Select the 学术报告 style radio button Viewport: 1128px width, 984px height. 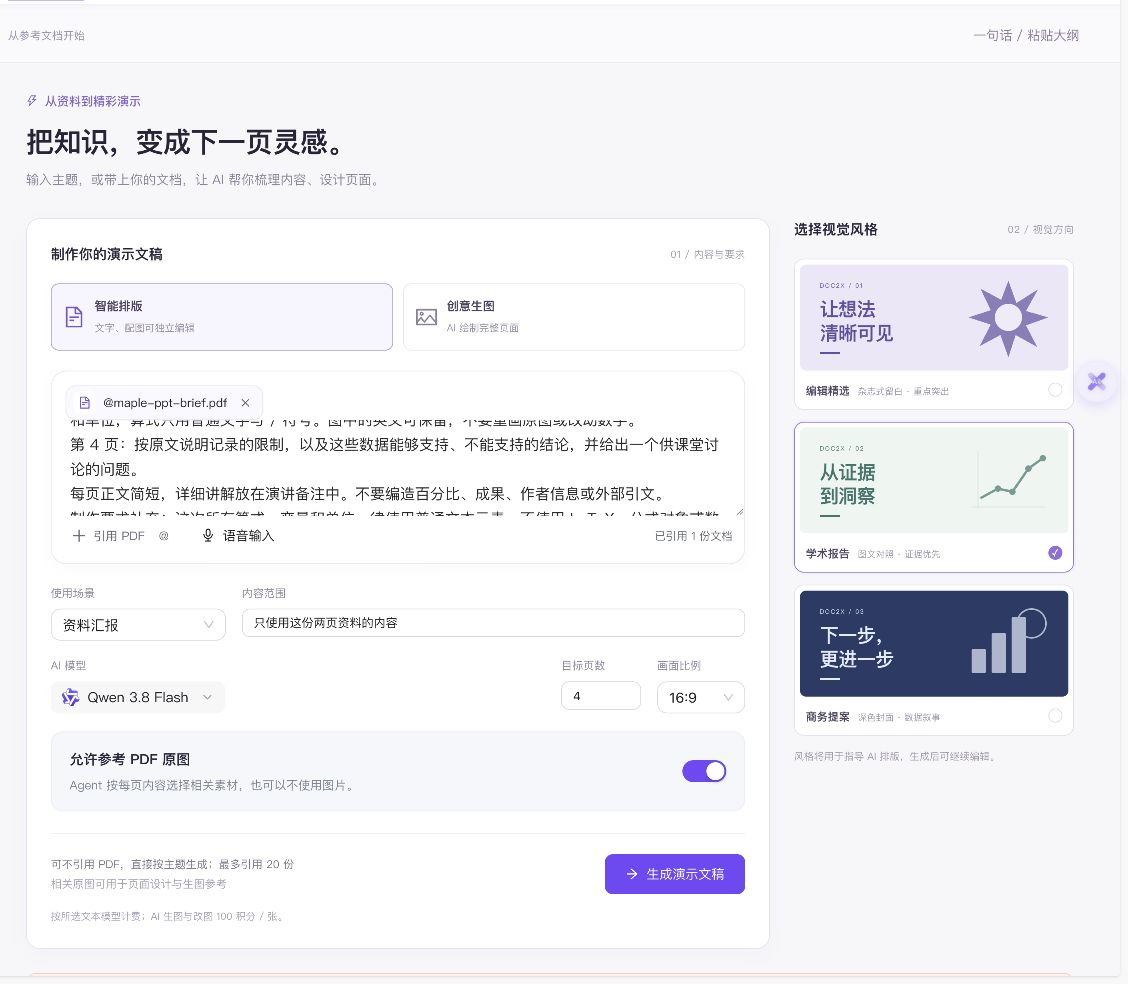pyautogui.click(x=1055, y=552)
